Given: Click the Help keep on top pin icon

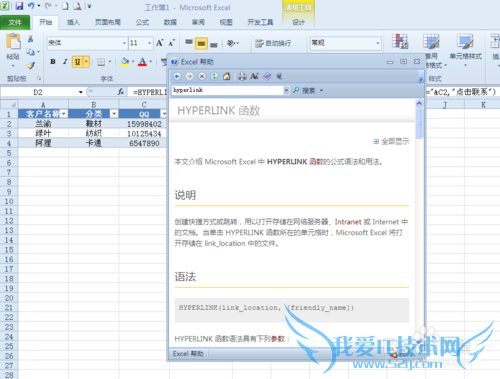Looking at the screenshot, I should pyautogui.click(x=279, y=76).
